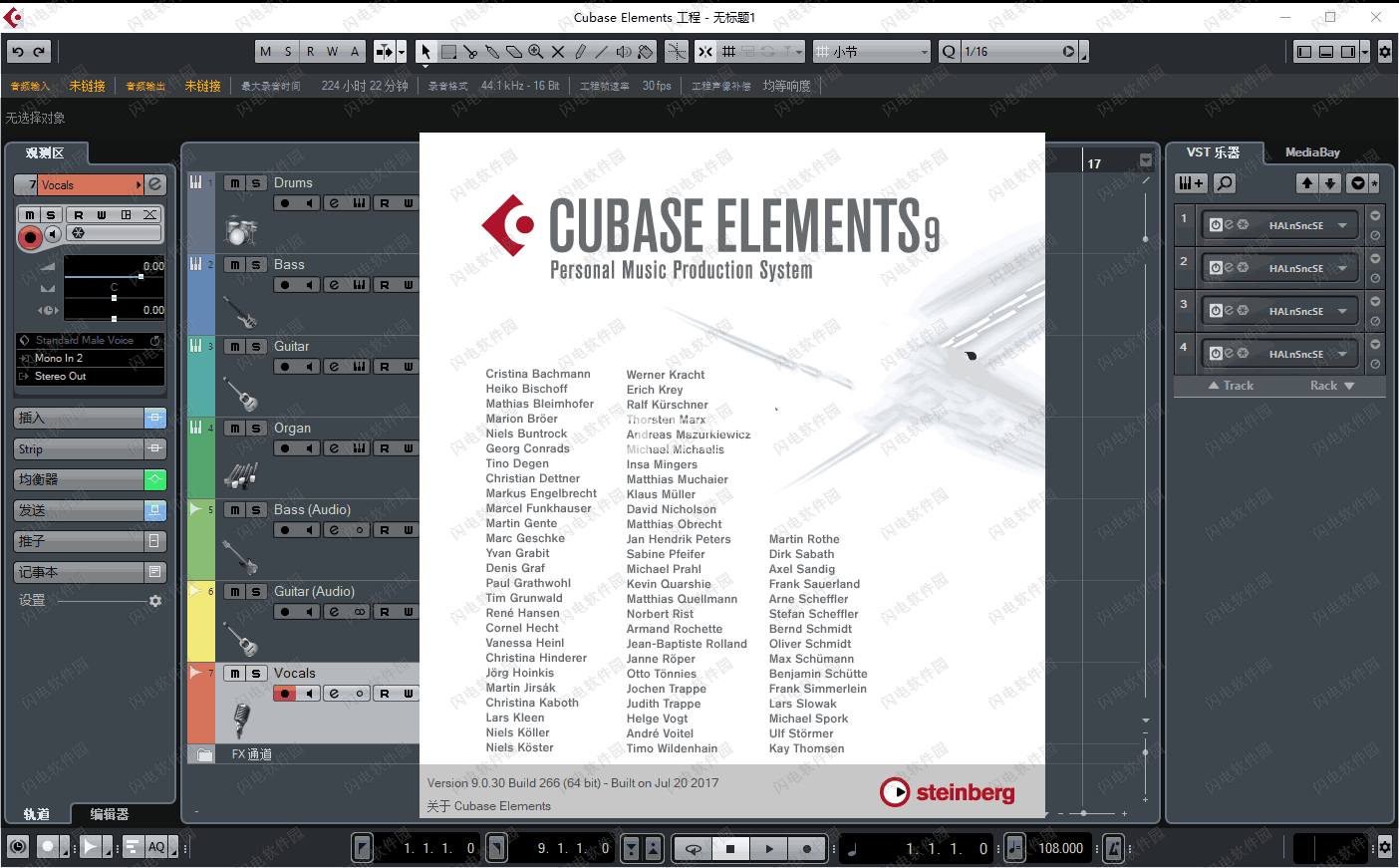Click Add Track Instrument in VST panel
Screen dimensions: 1399x868
tap(1191, 183)
